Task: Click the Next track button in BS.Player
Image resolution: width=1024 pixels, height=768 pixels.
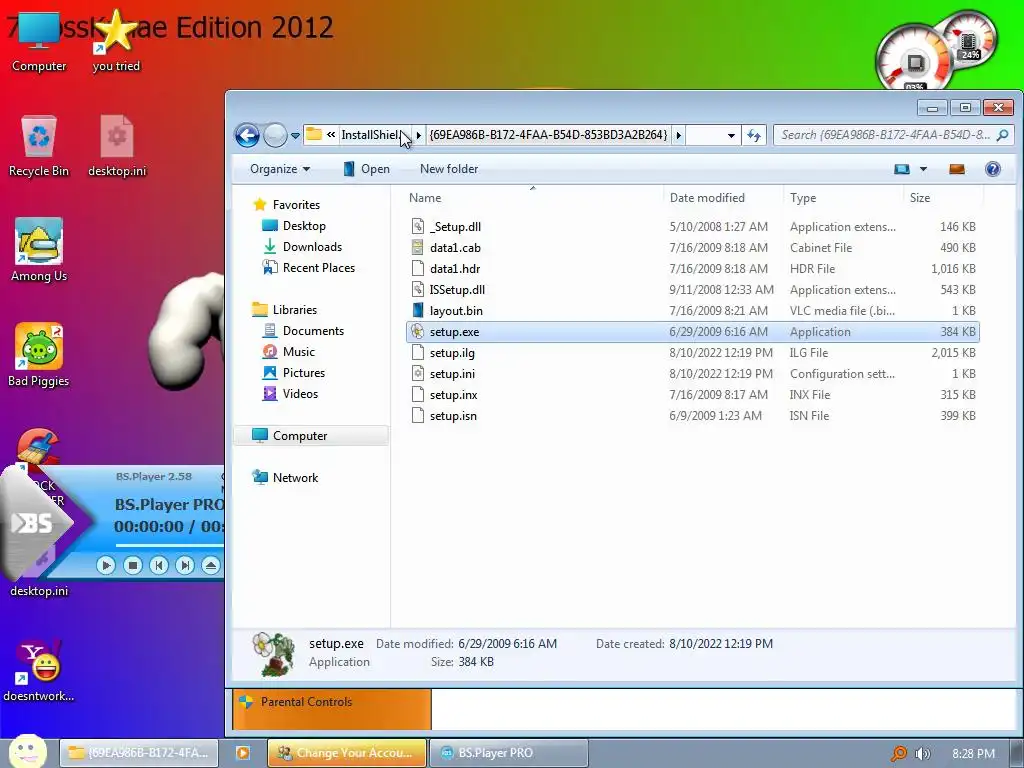Action: (x=185, y=565)
